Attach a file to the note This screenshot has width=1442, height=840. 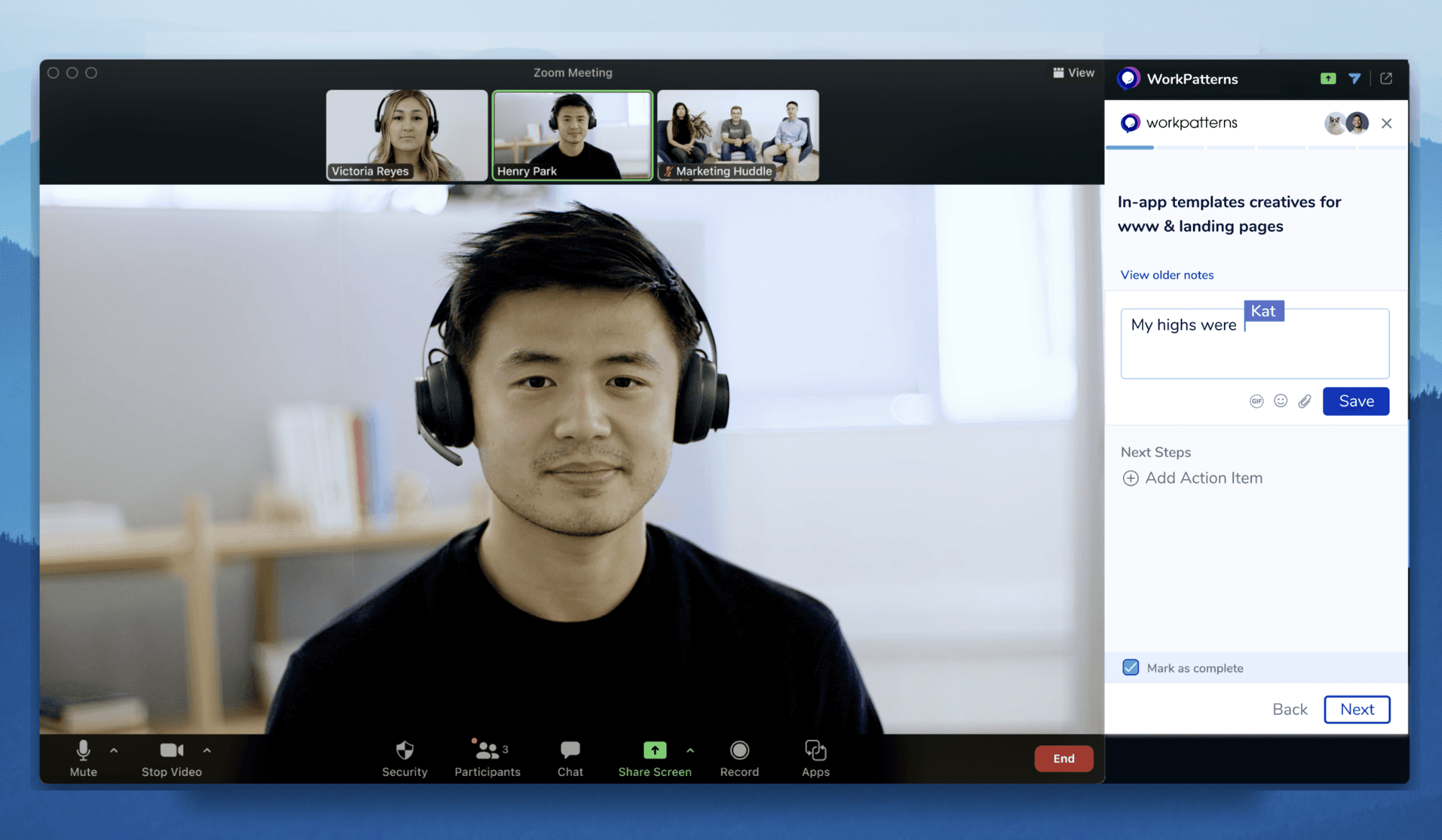tap(1305, 401)
